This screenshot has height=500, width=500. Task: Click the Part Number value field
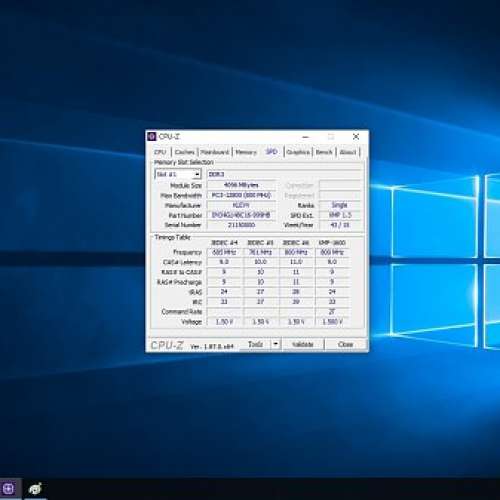(x=241, y=215)
